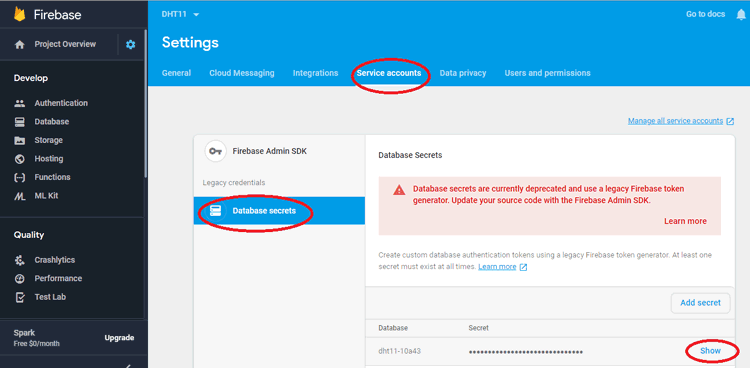The height and width of the screenshot is (368, 750).
Task: Switch to the General tab
Action: coord(176,73)
